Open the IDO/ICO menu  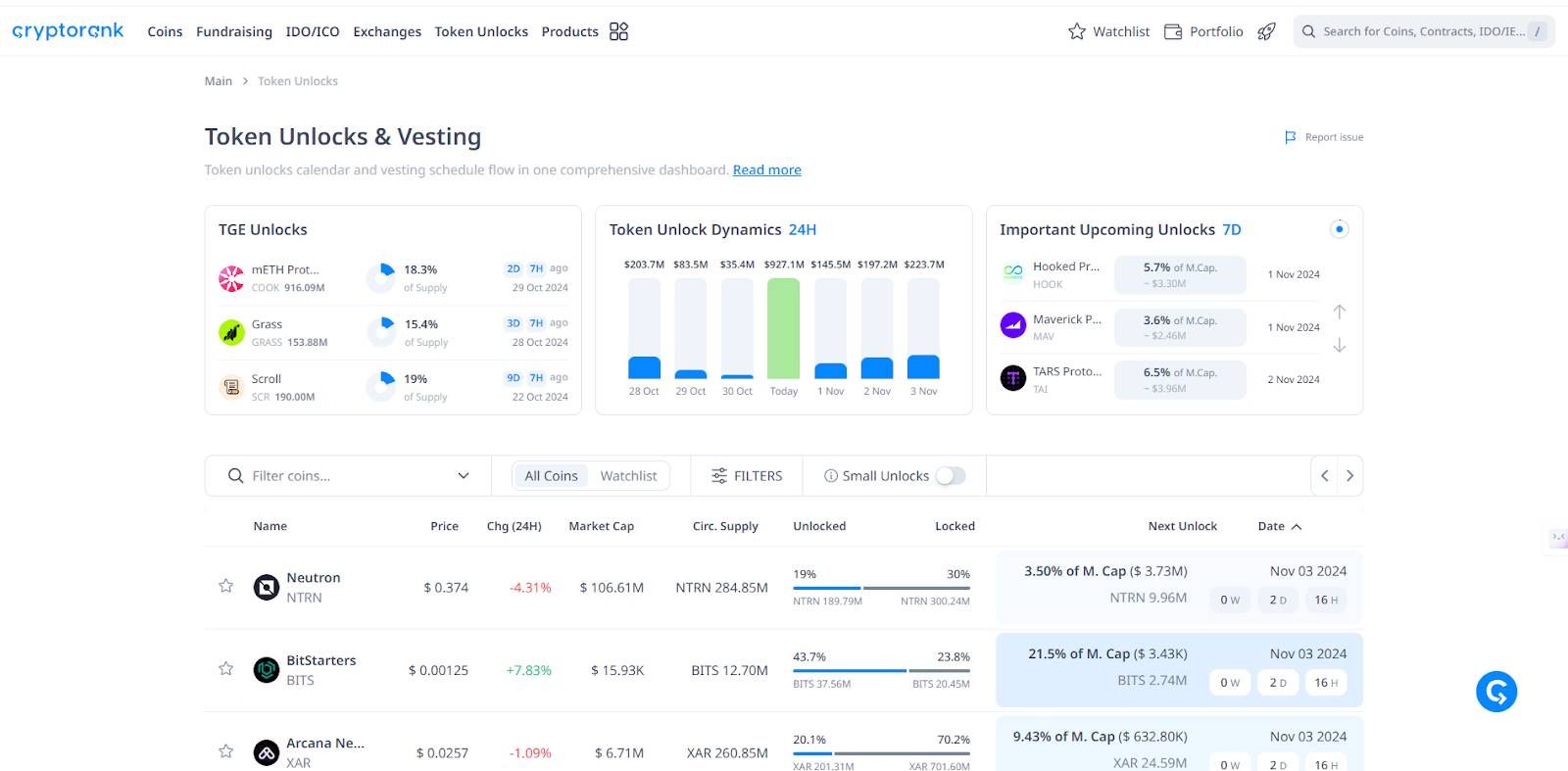(313, 31)
